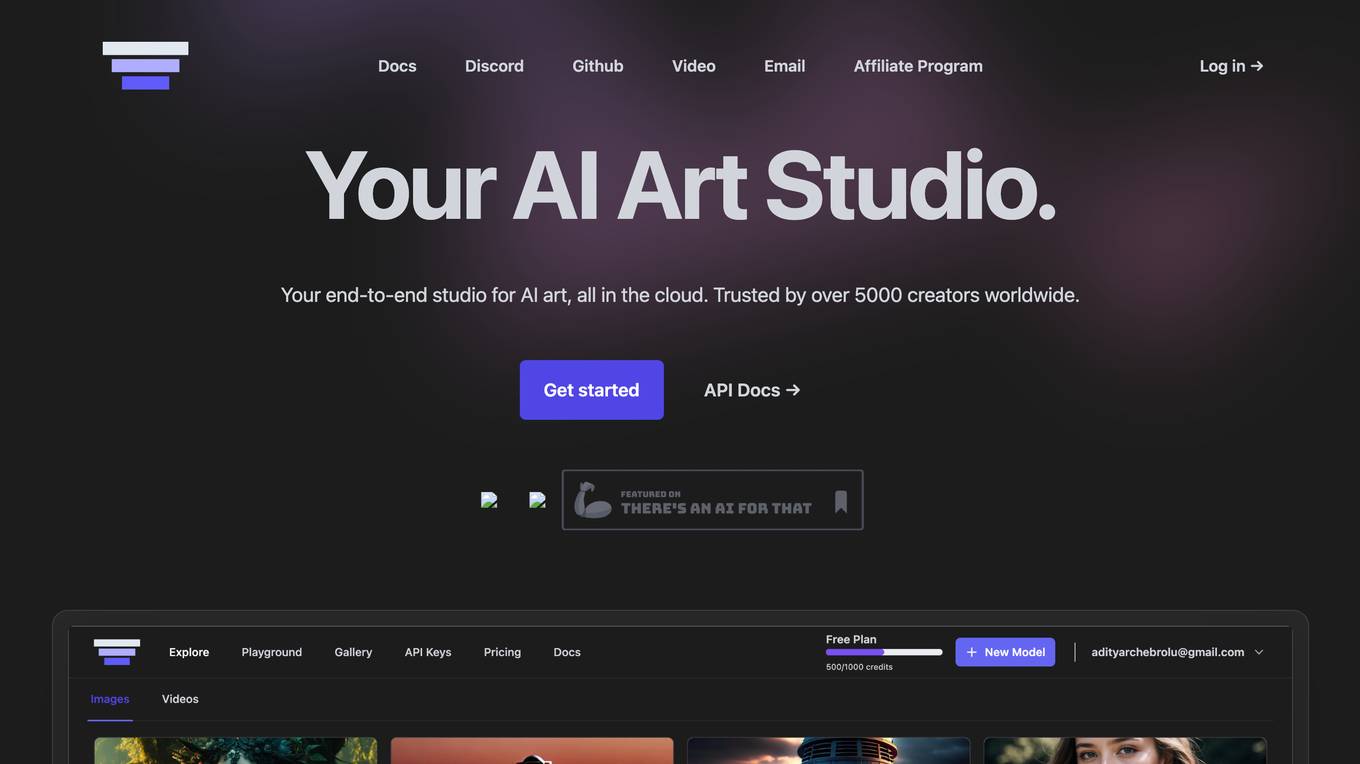
Task: Click the first small badge left of featured banner
Action: [489, 499]
